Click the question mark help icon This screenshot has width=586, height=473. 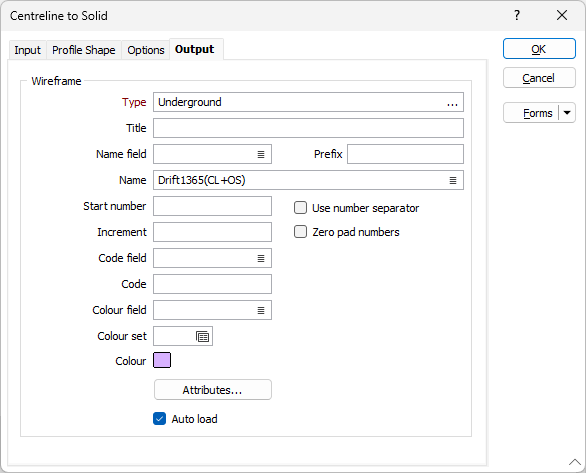click(x=517, y=15)
